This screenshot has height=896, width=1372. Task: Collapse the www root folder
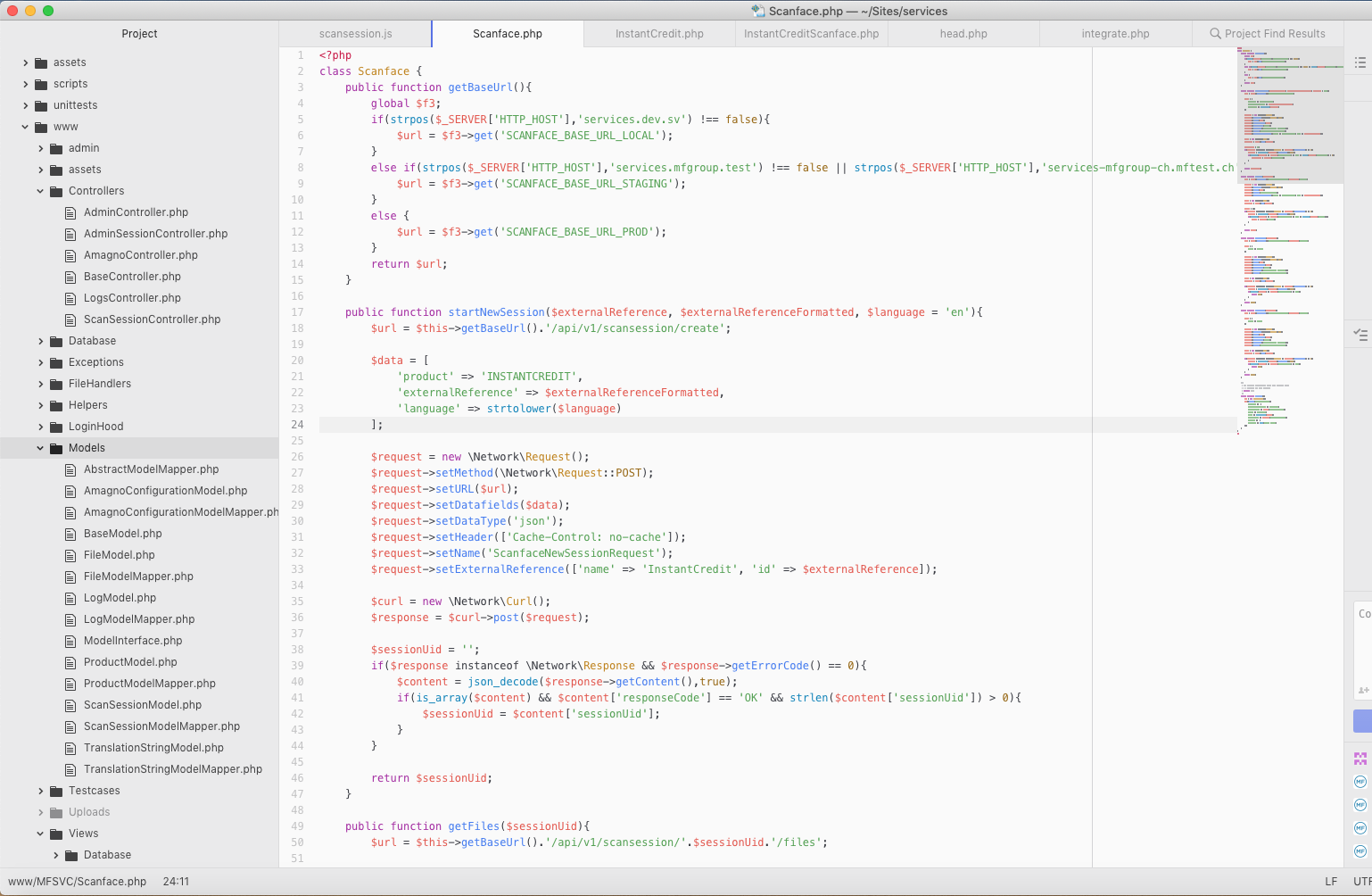[x=25, y=127]
